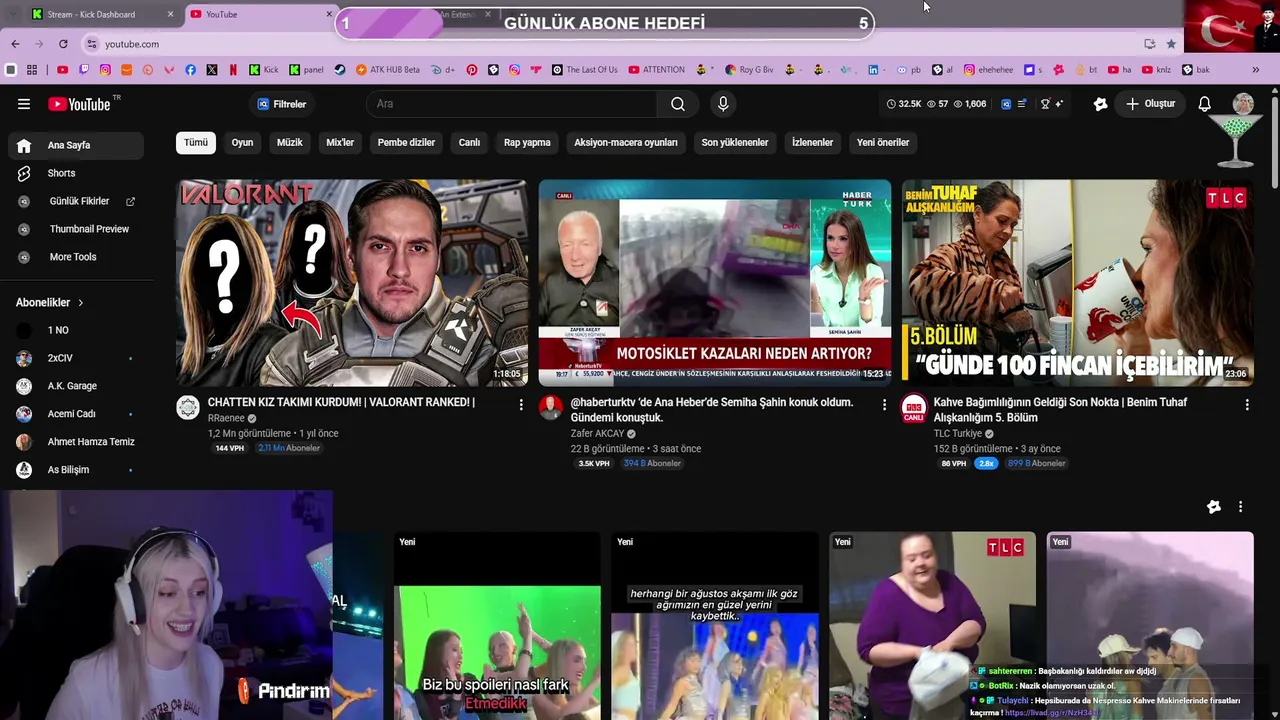Open the Instagram bookmark beside Twitch
The width and height of the screenshot is (1280, 720).
coord(105,70)
